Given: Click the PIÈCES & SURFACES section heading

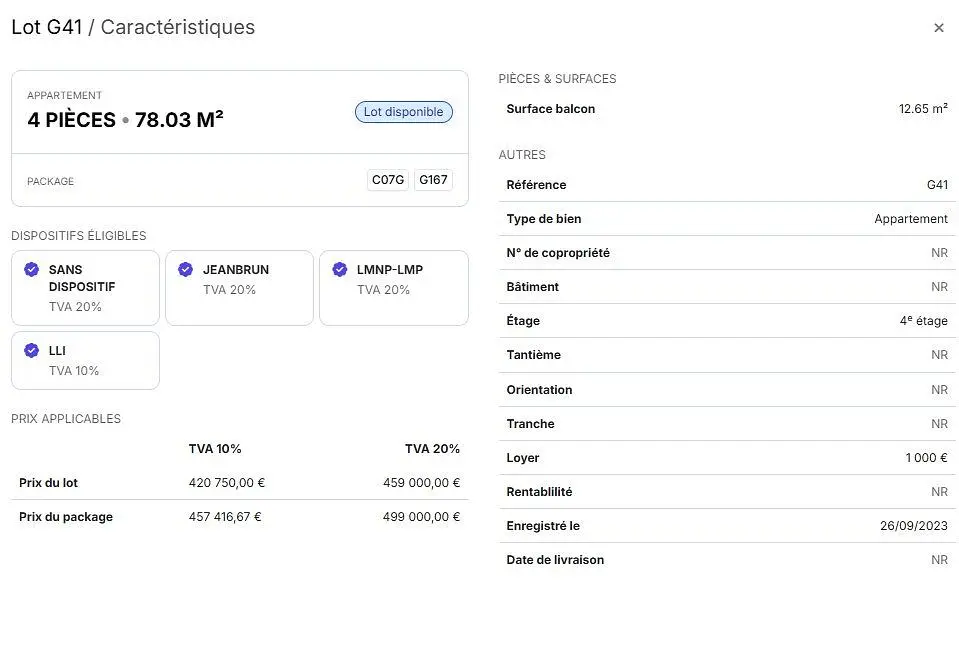Looking at the screenshot, I should click(x=557, y=79).
